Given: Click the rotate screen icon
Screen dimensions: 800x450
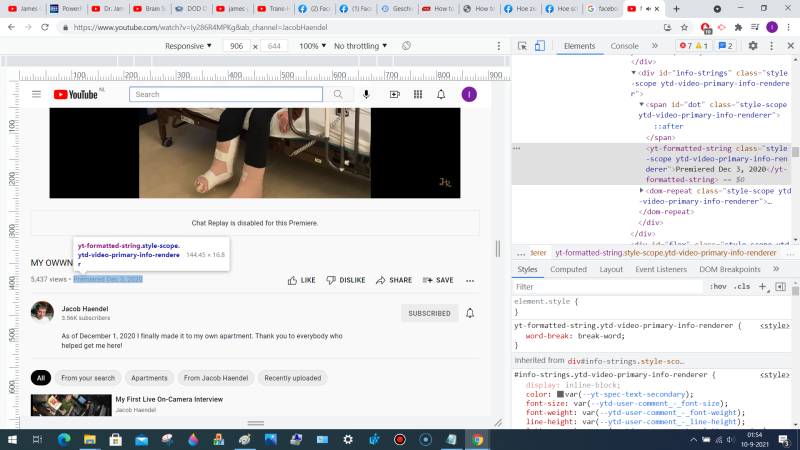Looking at the screenshot, I should 407,46.
